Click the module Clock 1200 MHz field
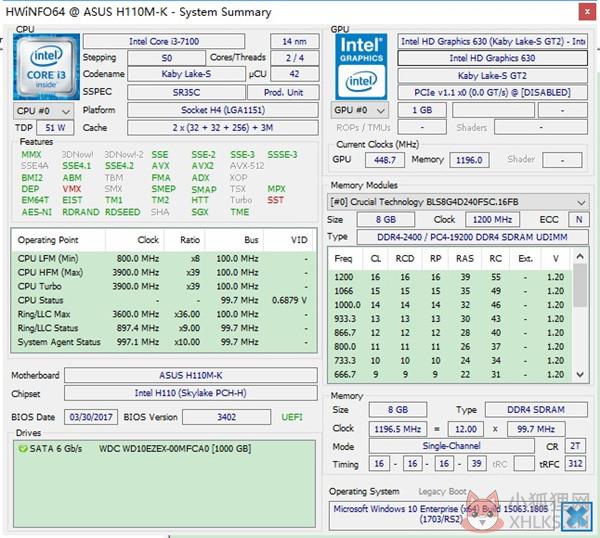600x538 pixels. pos(492,220)
